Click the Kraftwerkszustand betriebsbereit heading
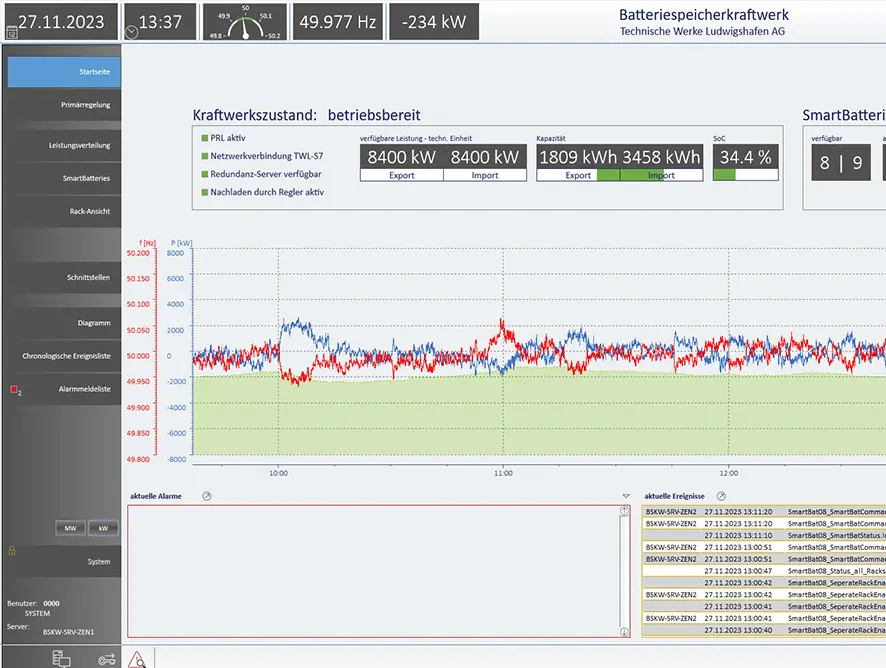The height and width of the screenshot is (668, 886). pyautogui.click(x=306, y=115)
